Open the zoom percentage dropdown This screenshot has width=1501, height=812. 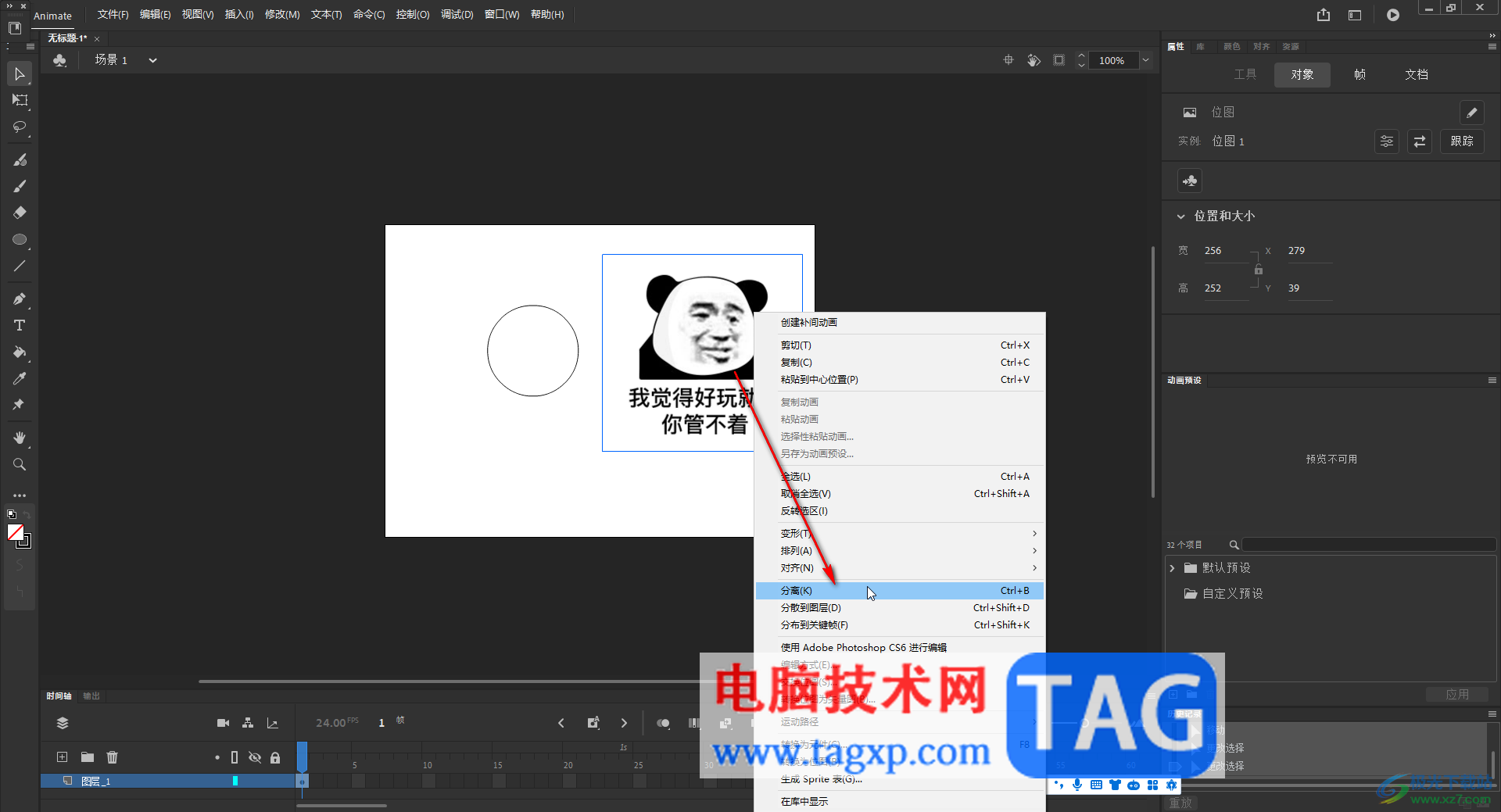point(1145,60)
